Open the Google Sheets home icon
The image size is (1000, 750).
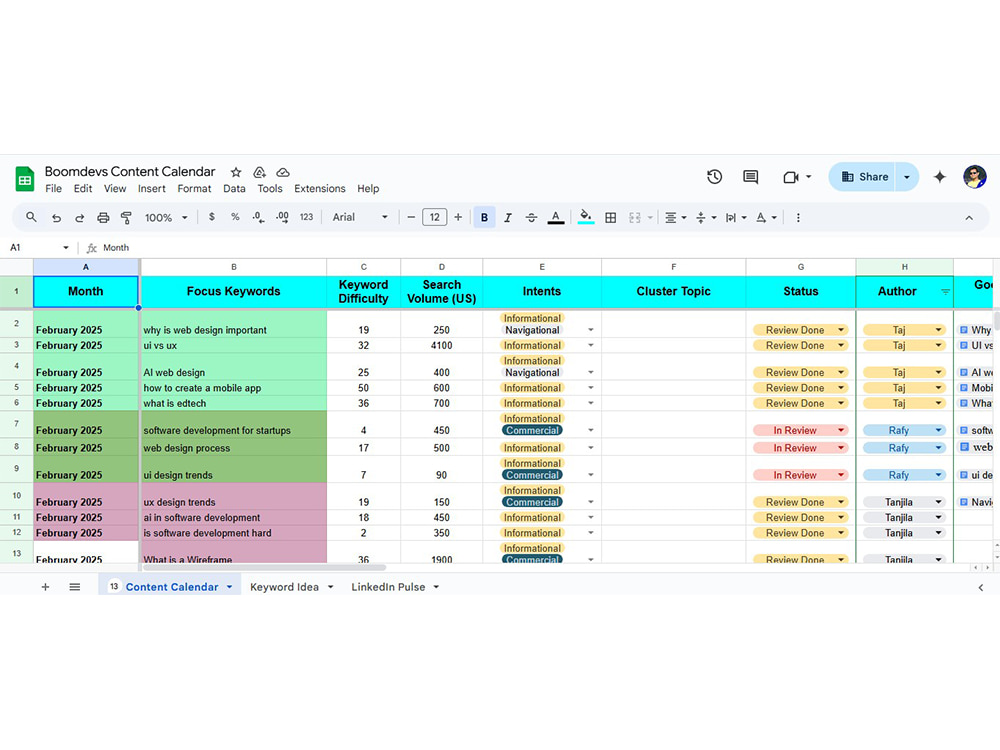(25, 179)
